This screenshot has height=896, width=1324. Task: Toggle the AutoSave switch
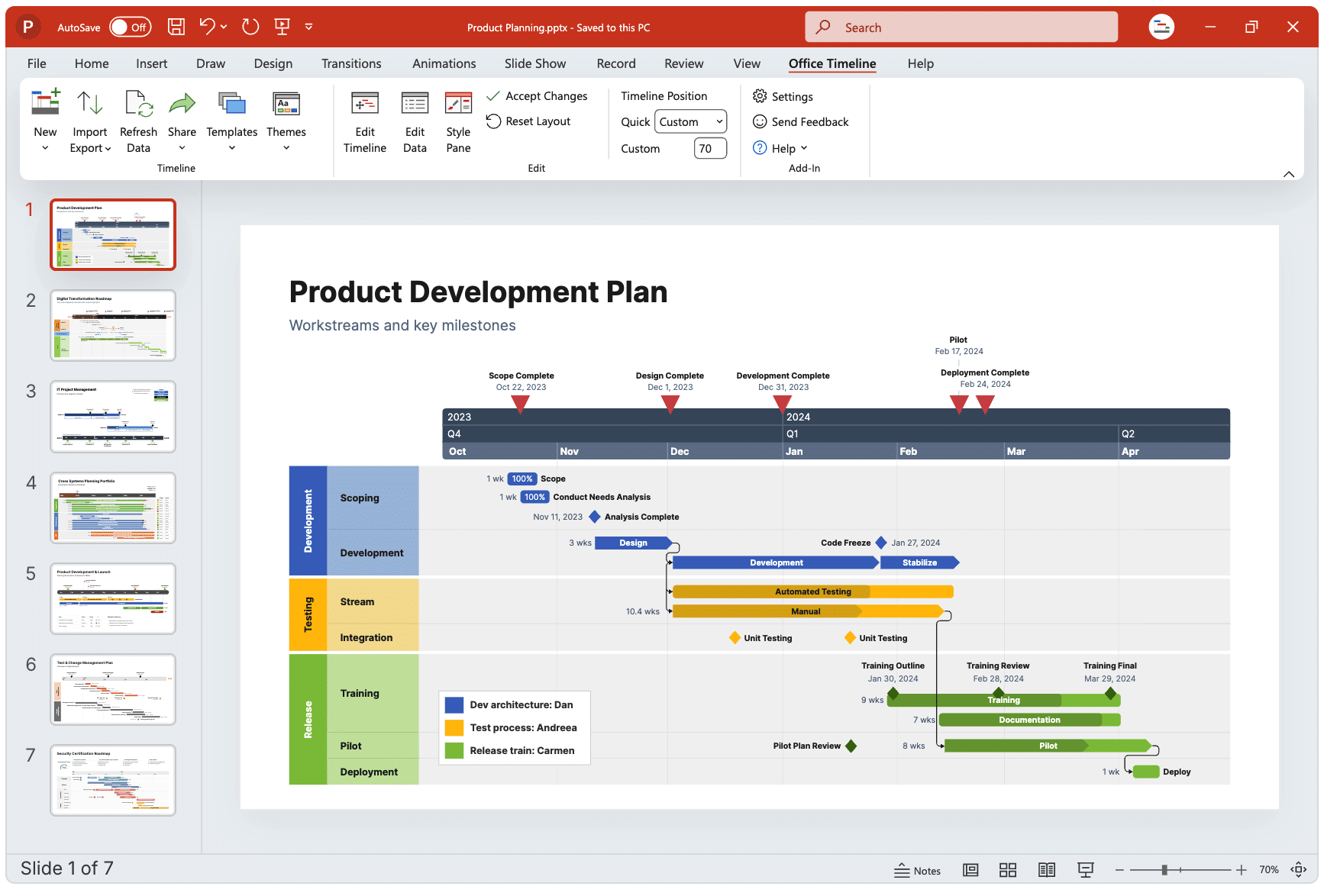(130, 27)
